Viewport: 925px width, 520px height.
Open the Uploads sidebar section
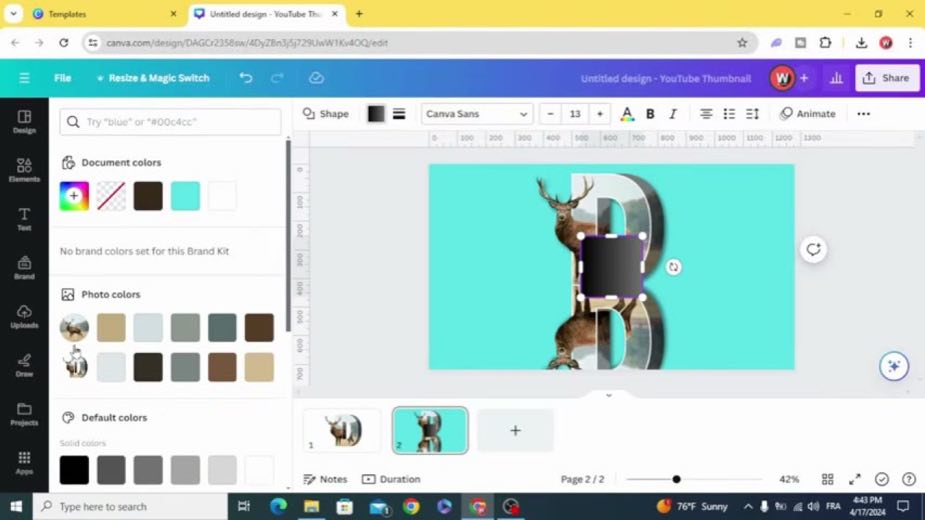pos(24,316)
